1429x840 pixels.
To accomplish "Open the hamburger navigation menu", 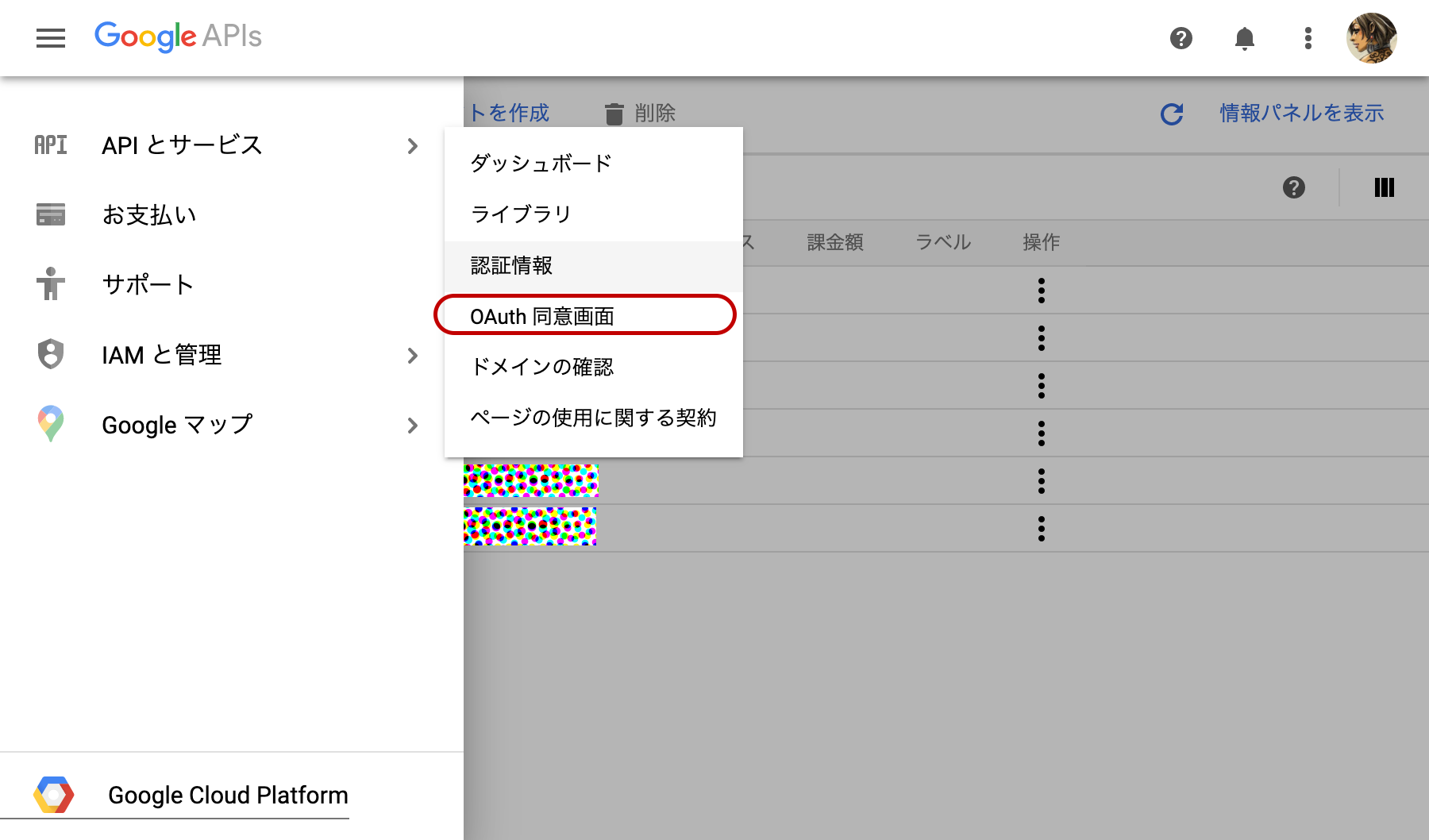I will click(x=51, y=37).
